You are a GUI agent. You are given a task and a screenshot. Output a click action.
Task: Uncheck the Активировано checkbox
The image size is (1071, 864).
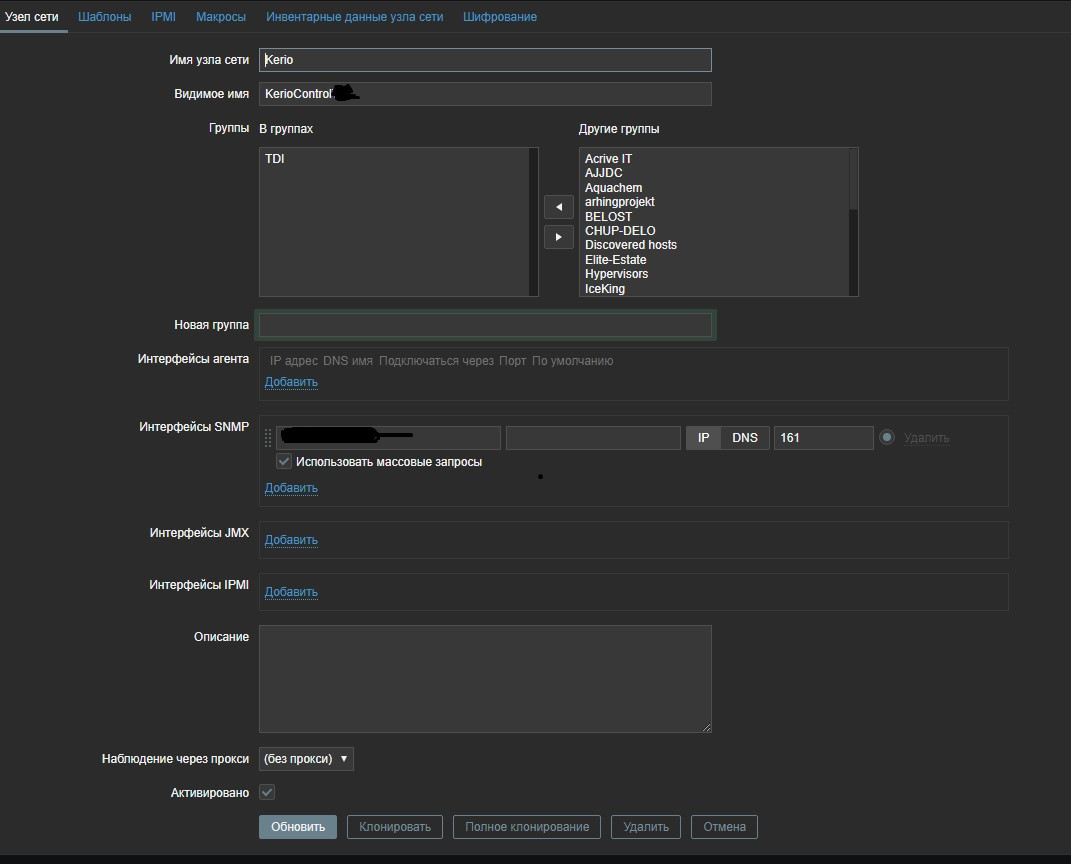pyautogui.click(x=267, y=792)
